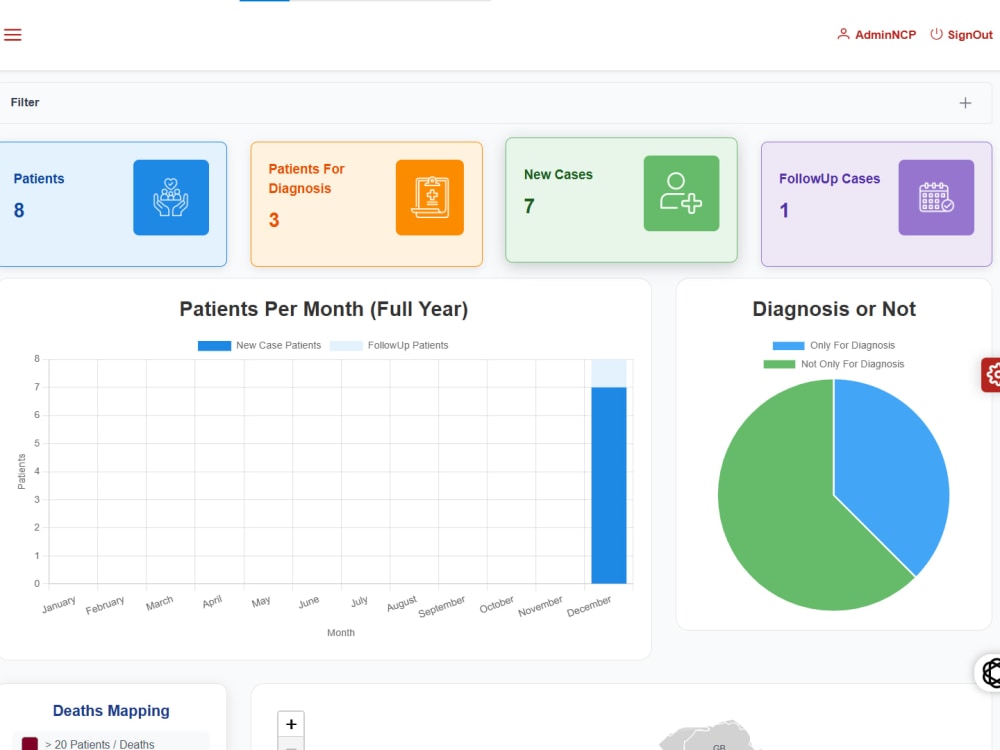This screenshot has width=1000, height=750.
Task: Click the Only For Diagnosis legend label
Action: point(852,345)
